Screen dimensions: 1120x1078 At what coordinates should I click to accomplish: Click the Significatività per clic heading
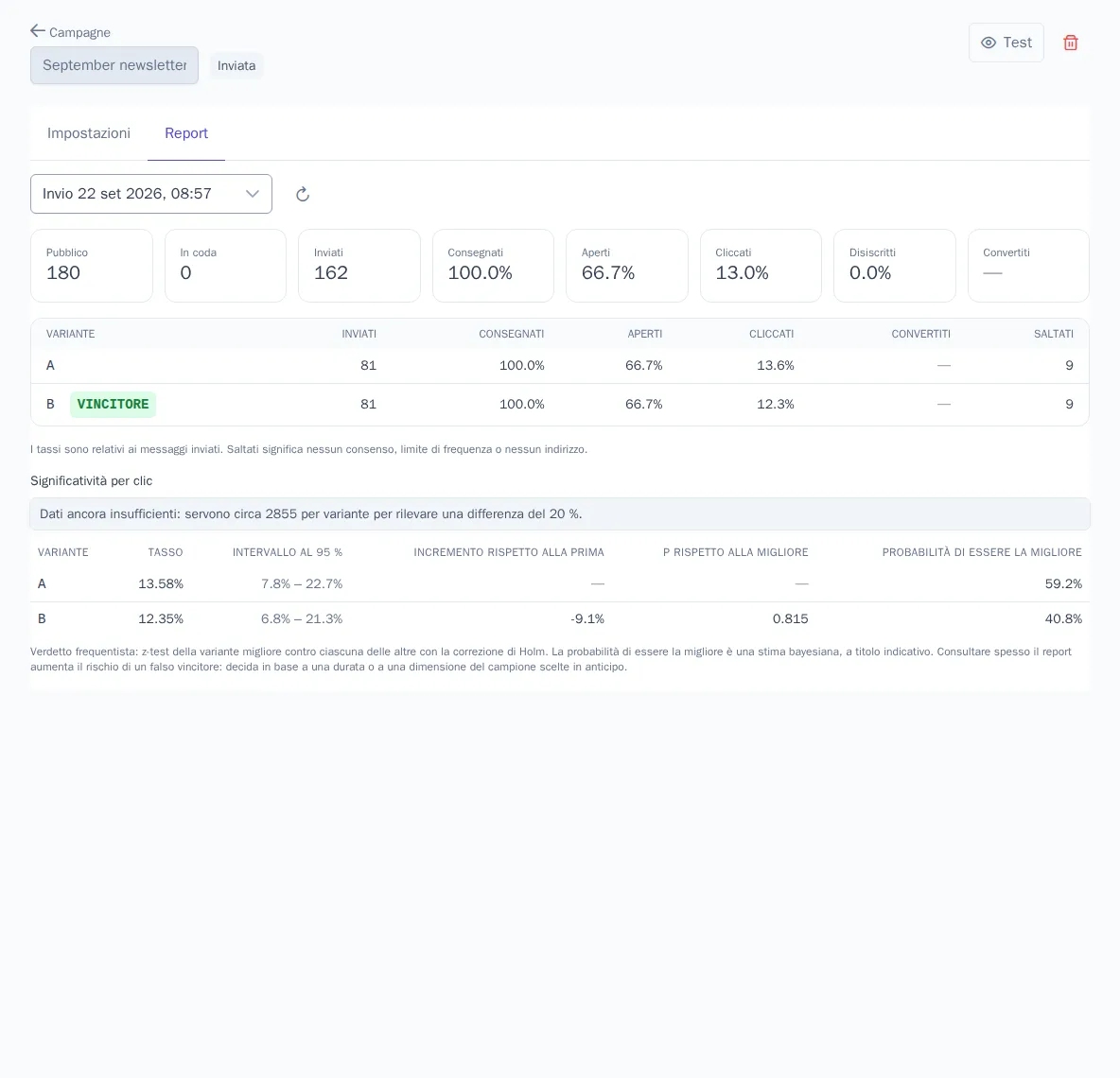(x=92, y=481)
